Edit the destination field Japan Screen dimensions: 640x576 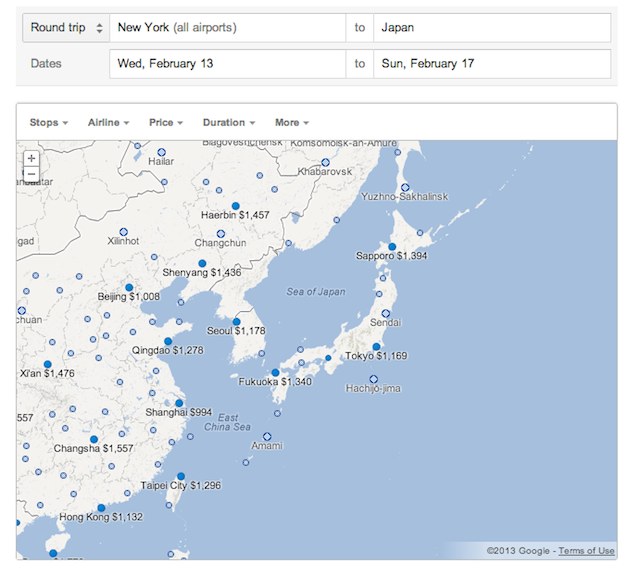[x=492, y=28]
